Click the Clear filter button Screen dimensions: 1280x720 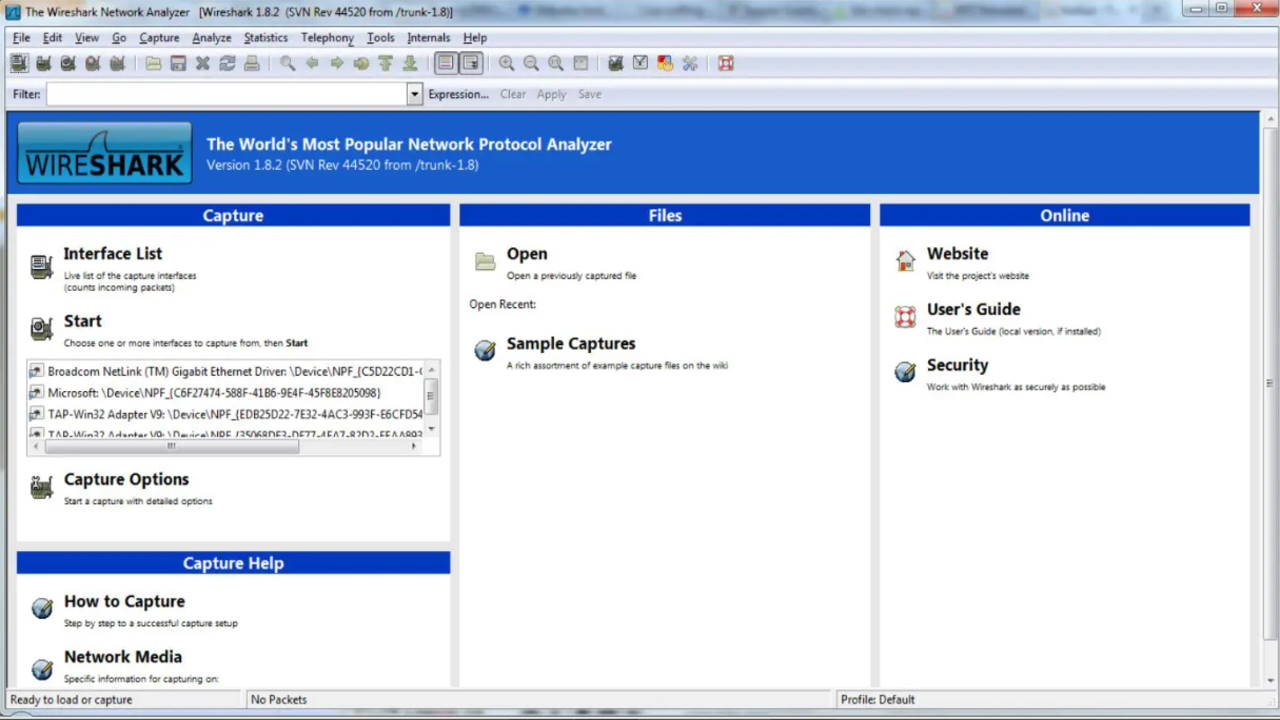pos(513,94)
